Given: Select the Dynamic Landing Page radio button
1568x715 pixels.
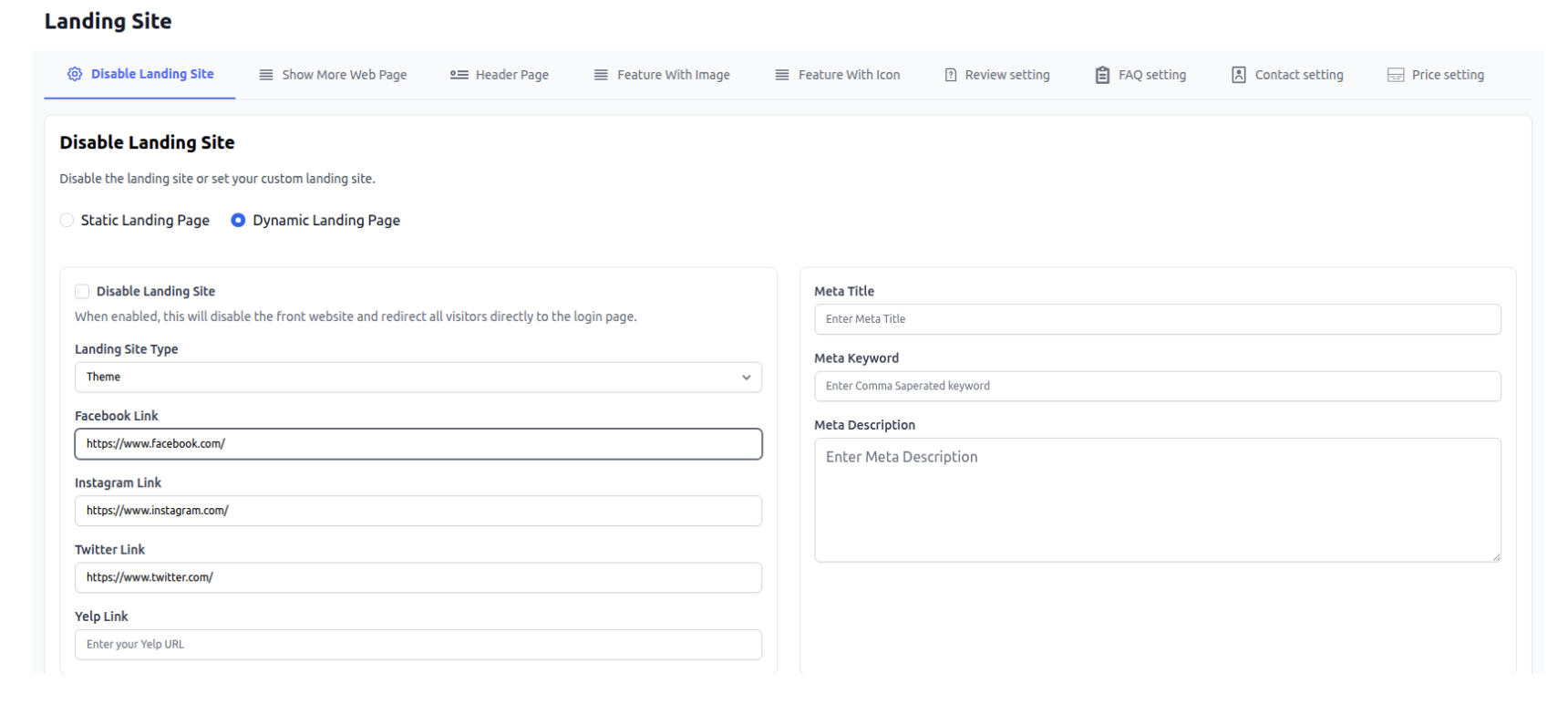Looking at the screenshot, I should click(x=238, y=220).
